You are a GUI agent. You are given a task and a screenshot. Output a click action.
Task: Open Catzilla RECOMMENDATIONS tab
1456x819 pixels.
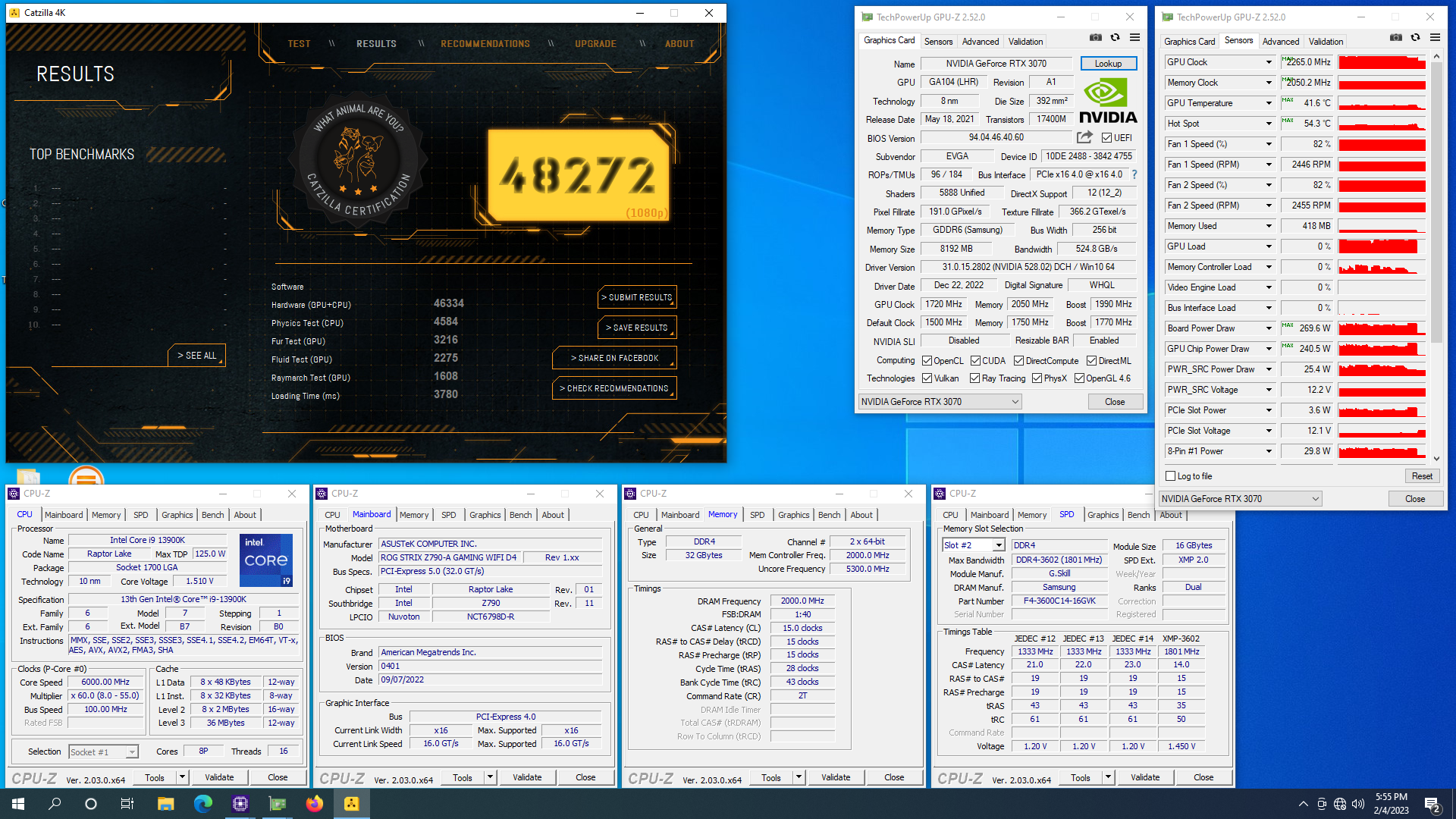point(485,44)
